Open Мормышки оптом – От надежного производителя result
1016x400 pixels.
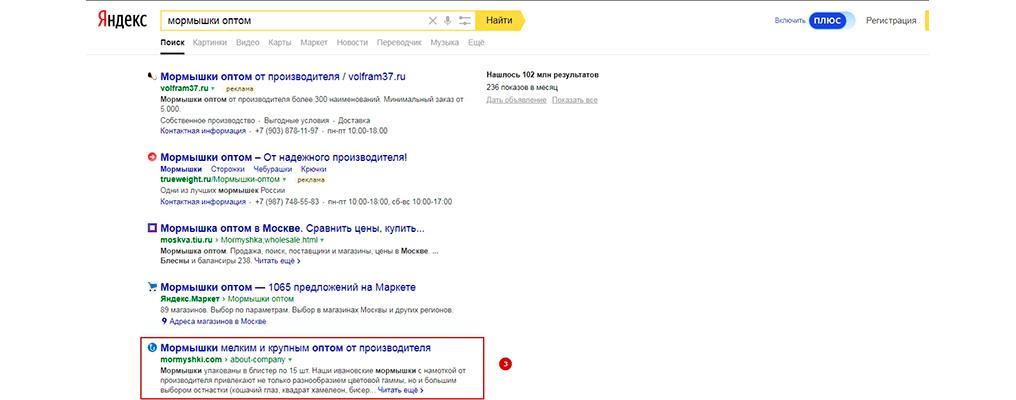pyautogui.click(x=284, y=157)
